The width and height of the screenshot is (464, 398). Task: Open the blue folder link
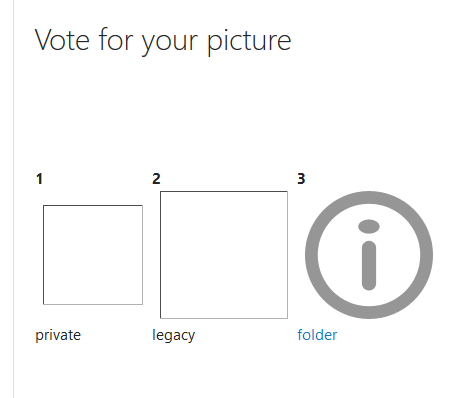pos(317,335)
